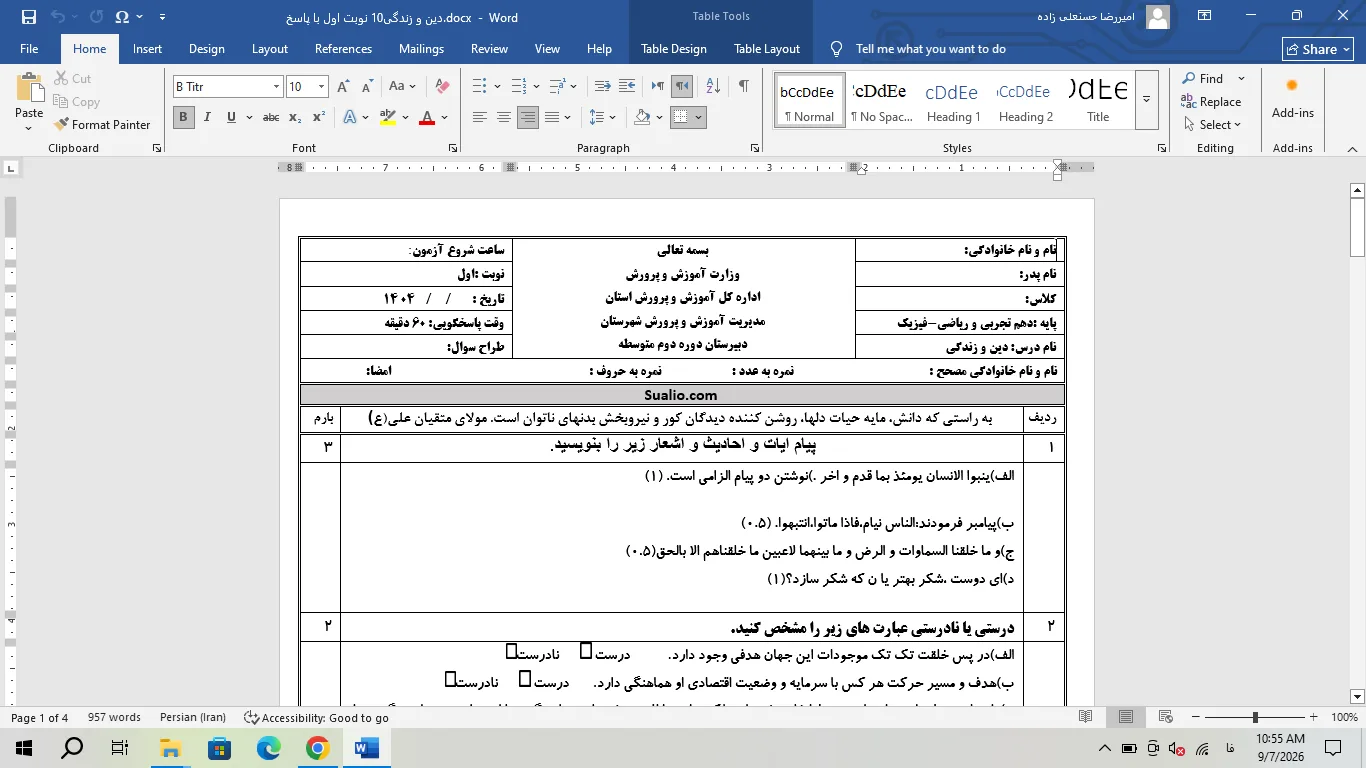Screen dimensions: 1366x768
Task: Click the yellow text highlight color button
Action: coord(388,117)
